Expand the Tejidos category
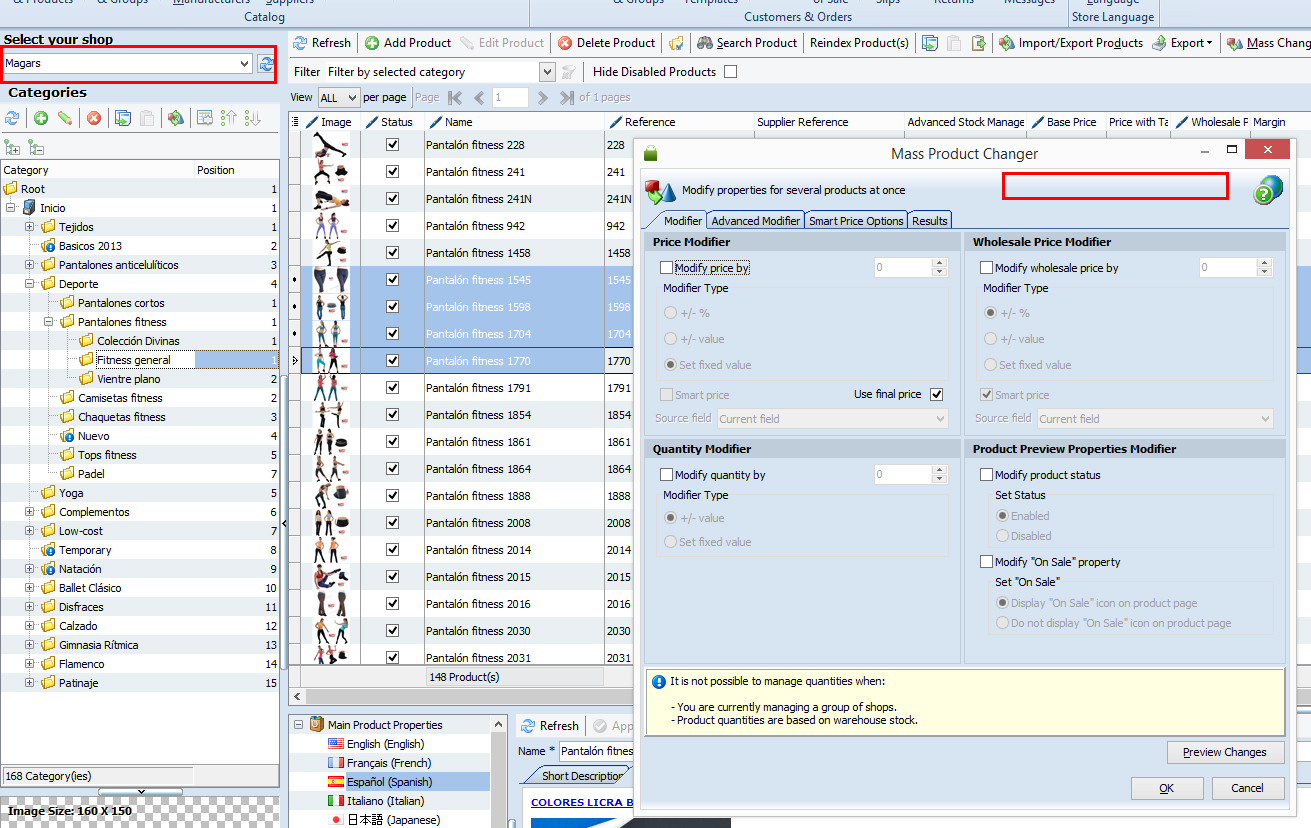1311x828 pixels. click(30, 227)
